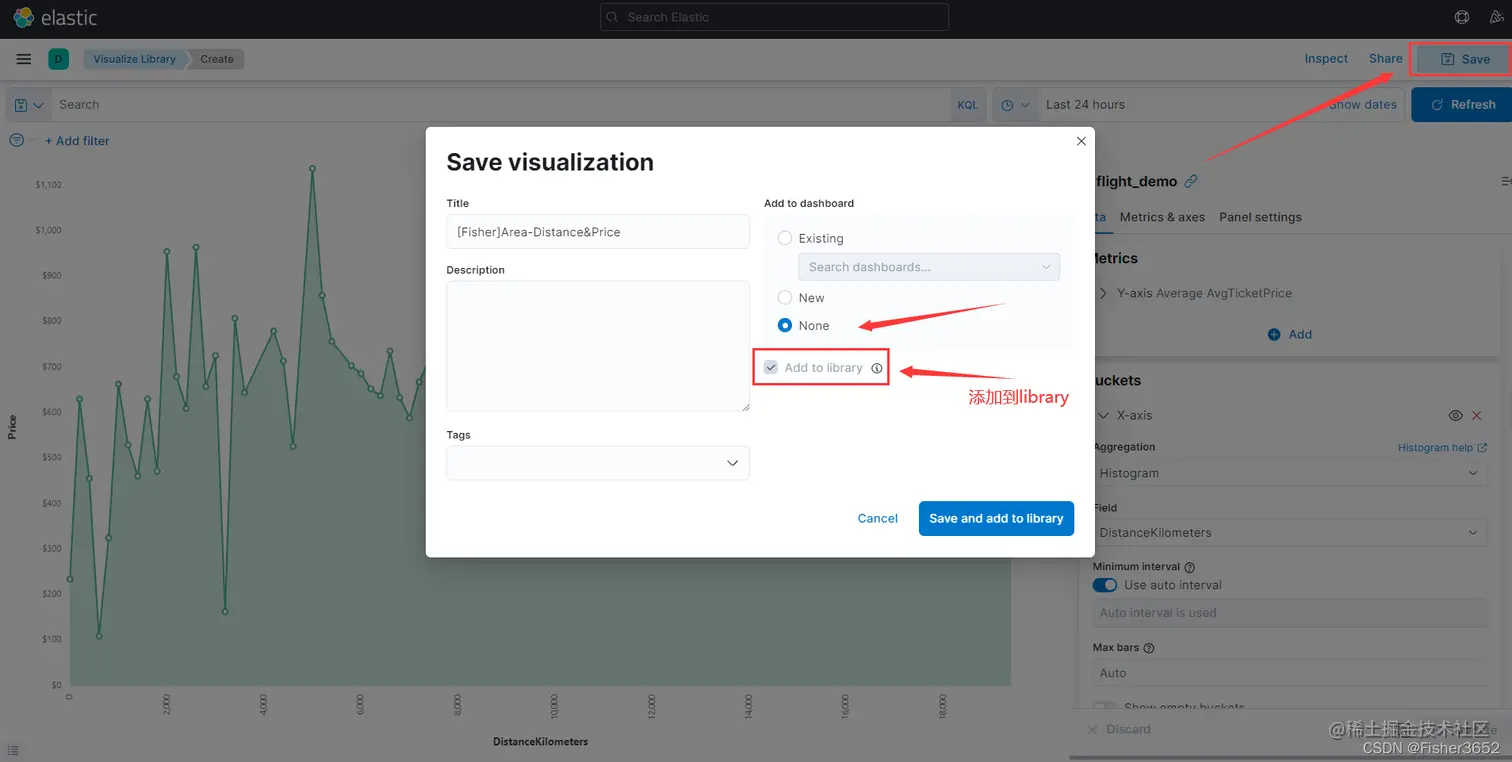
Task: Click the Search Elastic box
Action: [x=774, y=17]
